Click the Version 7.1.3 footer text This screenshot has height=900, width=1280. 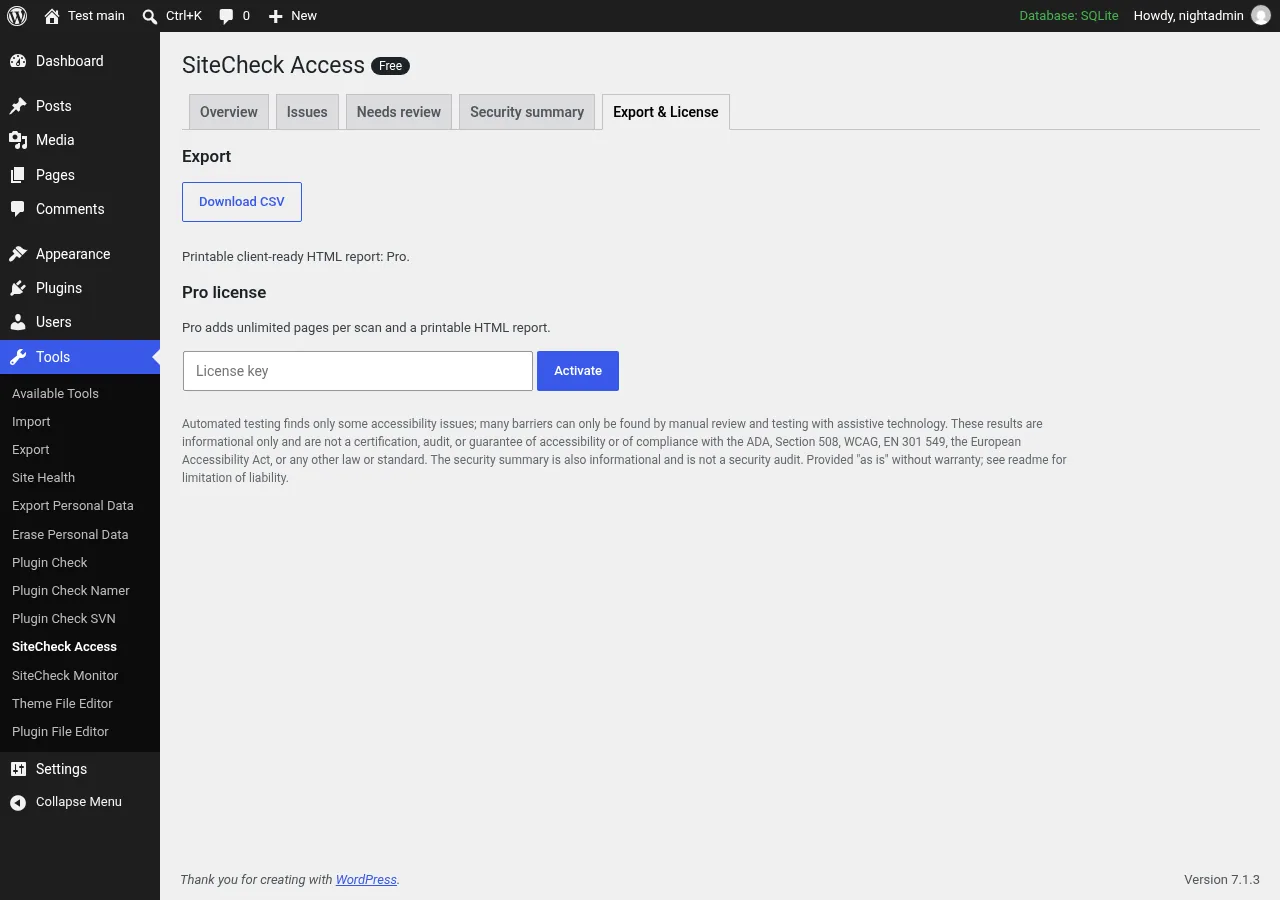(1222, 880)
